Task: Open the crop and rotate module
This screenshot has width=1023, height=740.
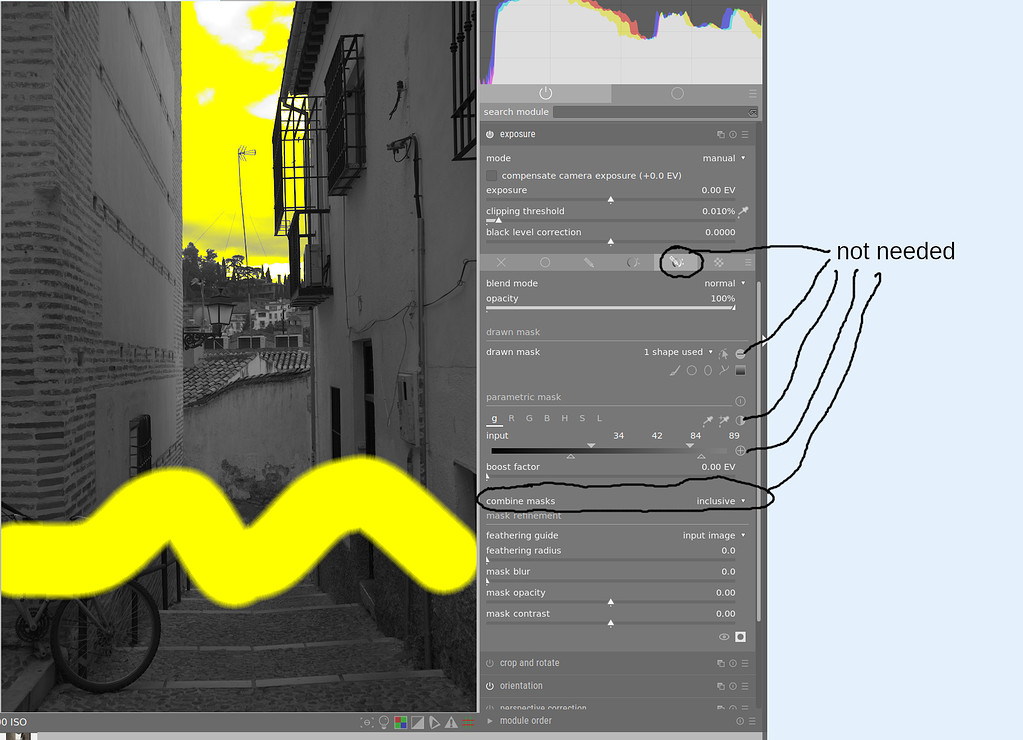Action: pos(530,662)
